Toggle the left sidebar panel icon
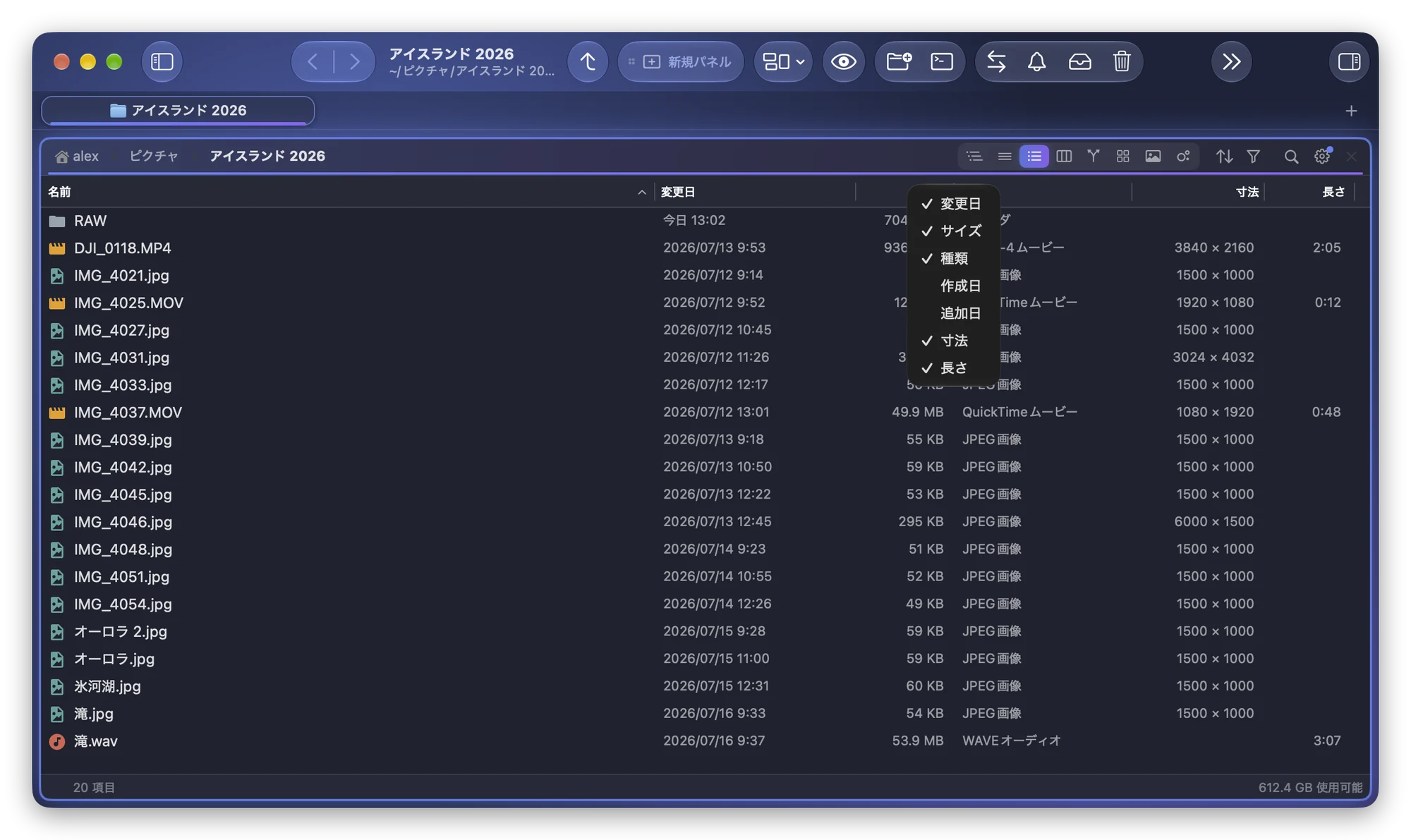The width and height of the screenshot is (1411, 840). (x=162, y=62)
